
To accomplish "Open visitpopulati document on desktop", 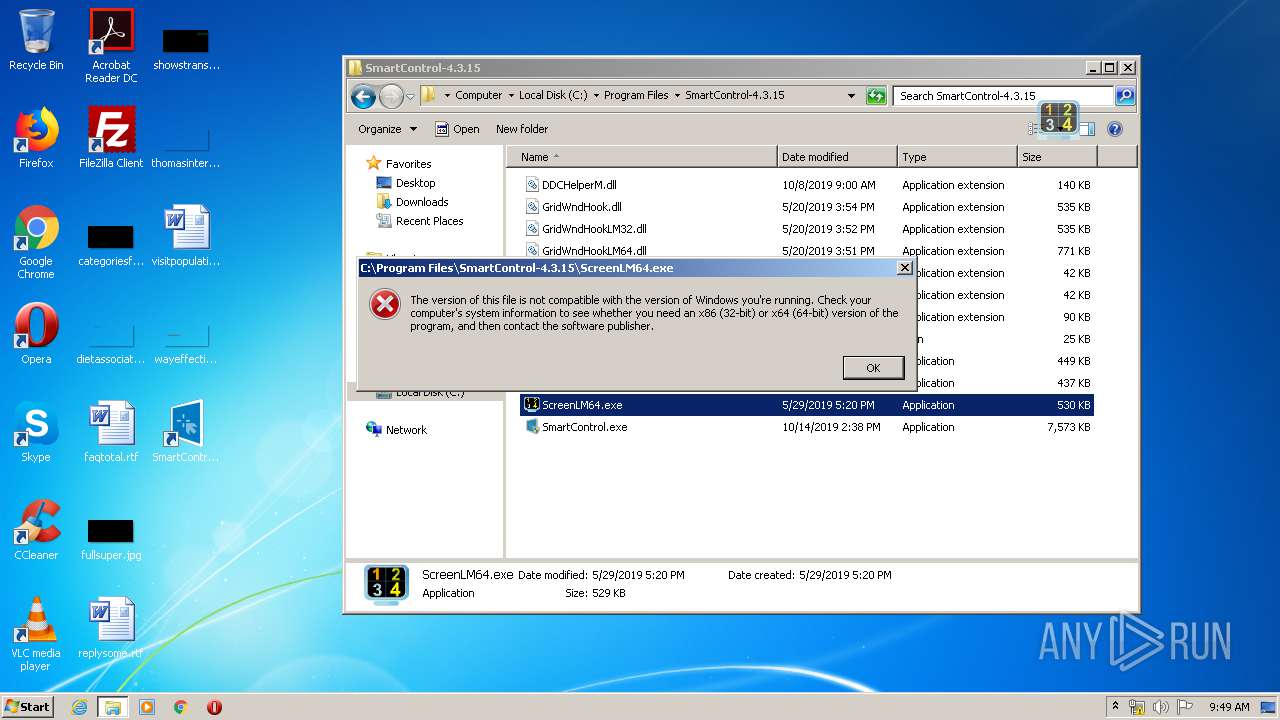I will tap(186, 235).
